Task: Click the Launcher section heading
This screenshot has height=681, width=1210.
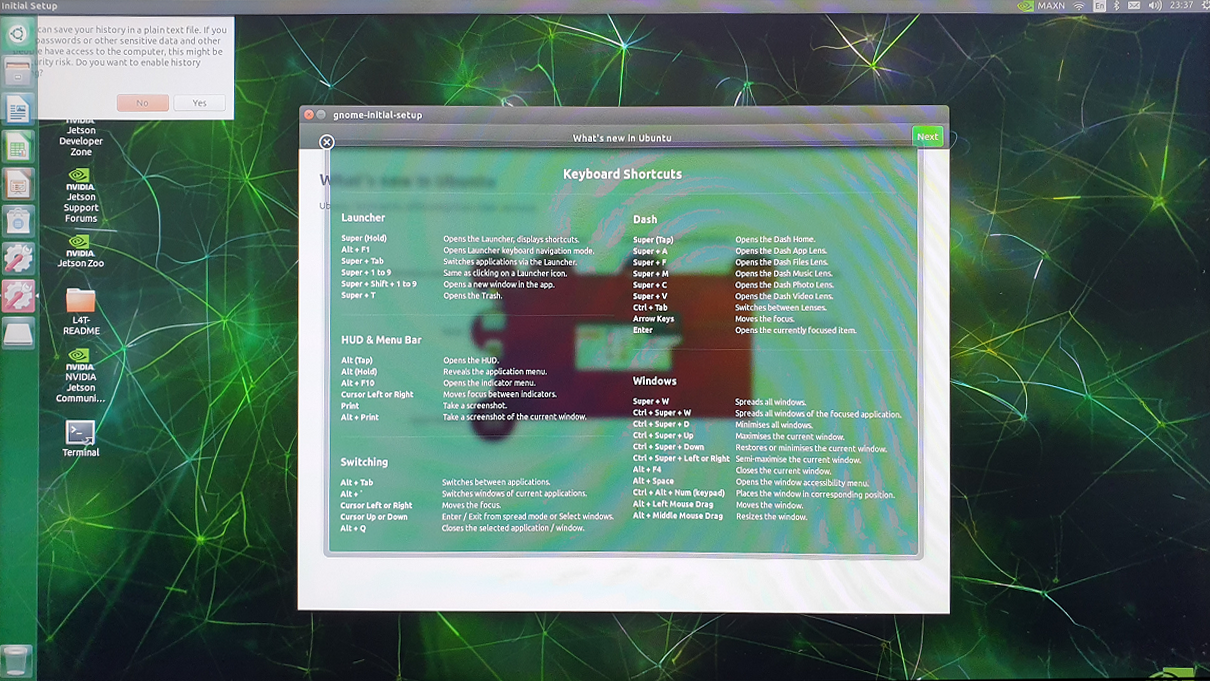Action: pos(363,217)
